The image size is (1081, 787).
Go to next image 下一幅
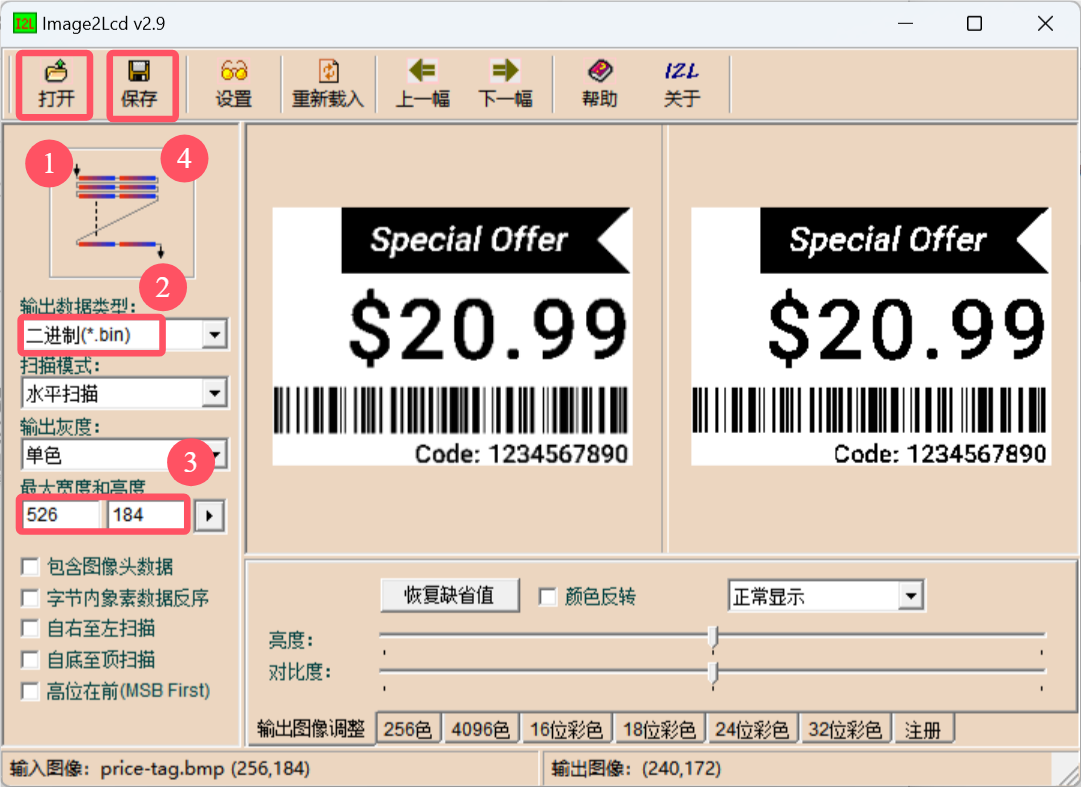click(x=505, y=85)
